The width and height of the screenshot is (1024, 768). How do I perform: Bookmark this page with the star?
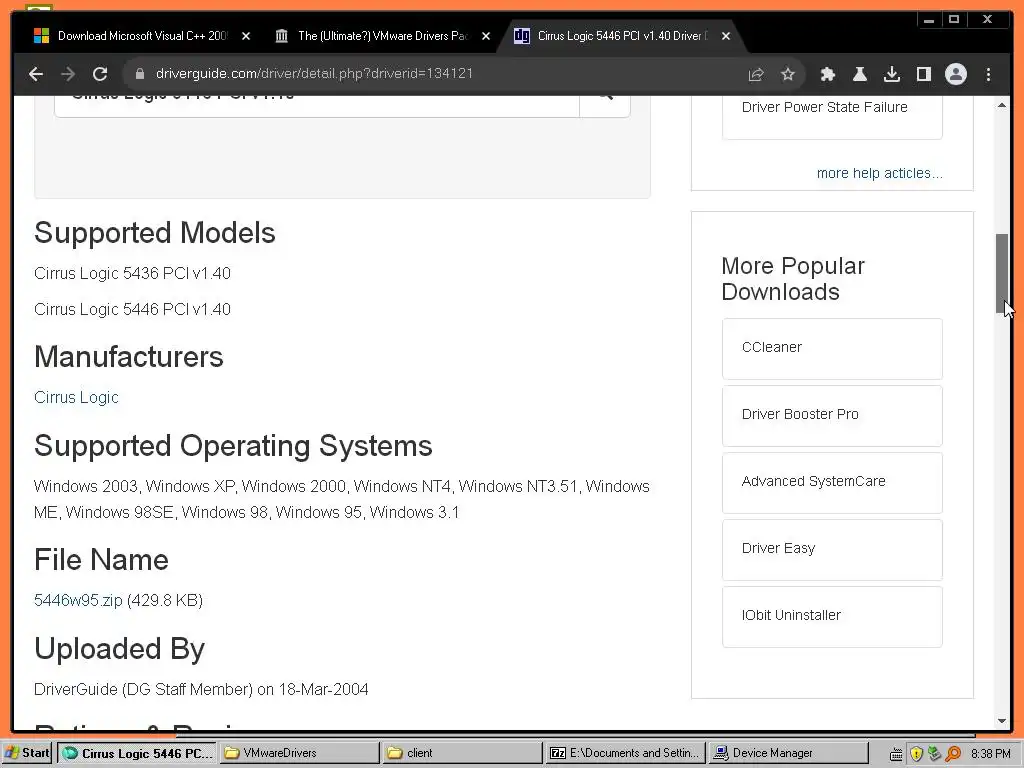tap(788, 74)
